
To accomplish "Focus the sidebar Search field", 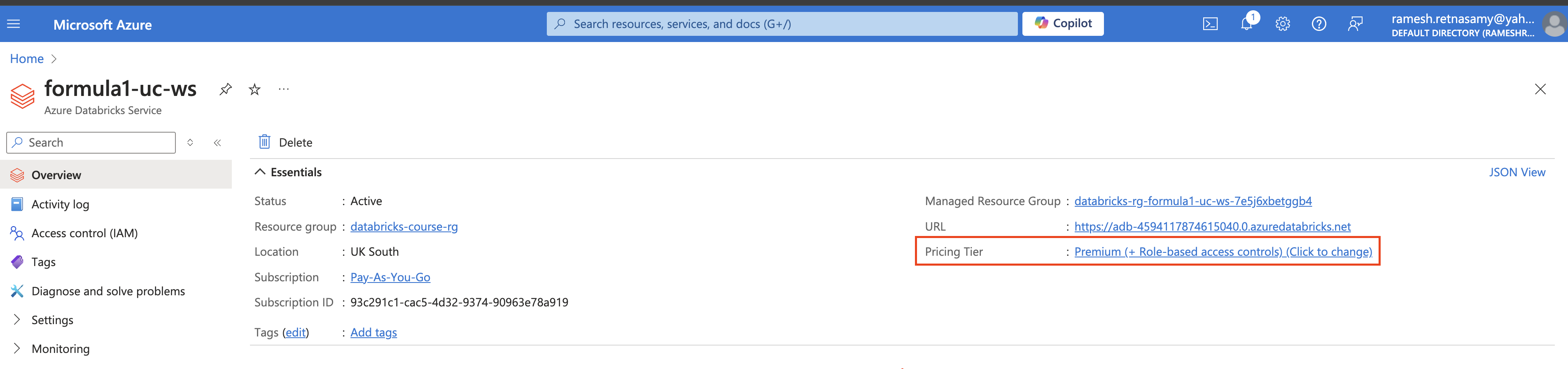I will (x=91, y=142).
